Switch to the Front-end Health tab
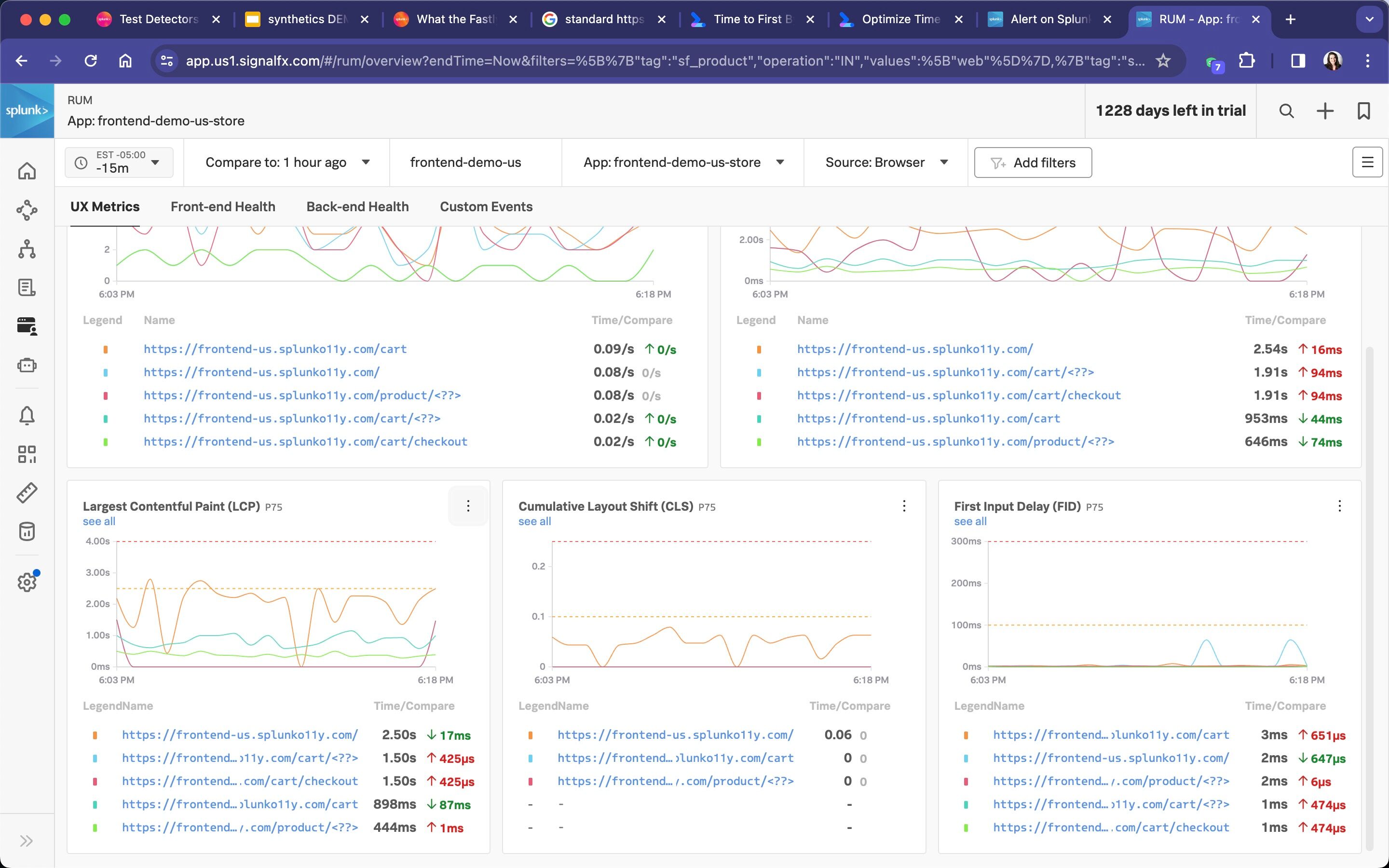This screenshot has height=868, width=1389. pyautogui.click(x=223, y=207)
